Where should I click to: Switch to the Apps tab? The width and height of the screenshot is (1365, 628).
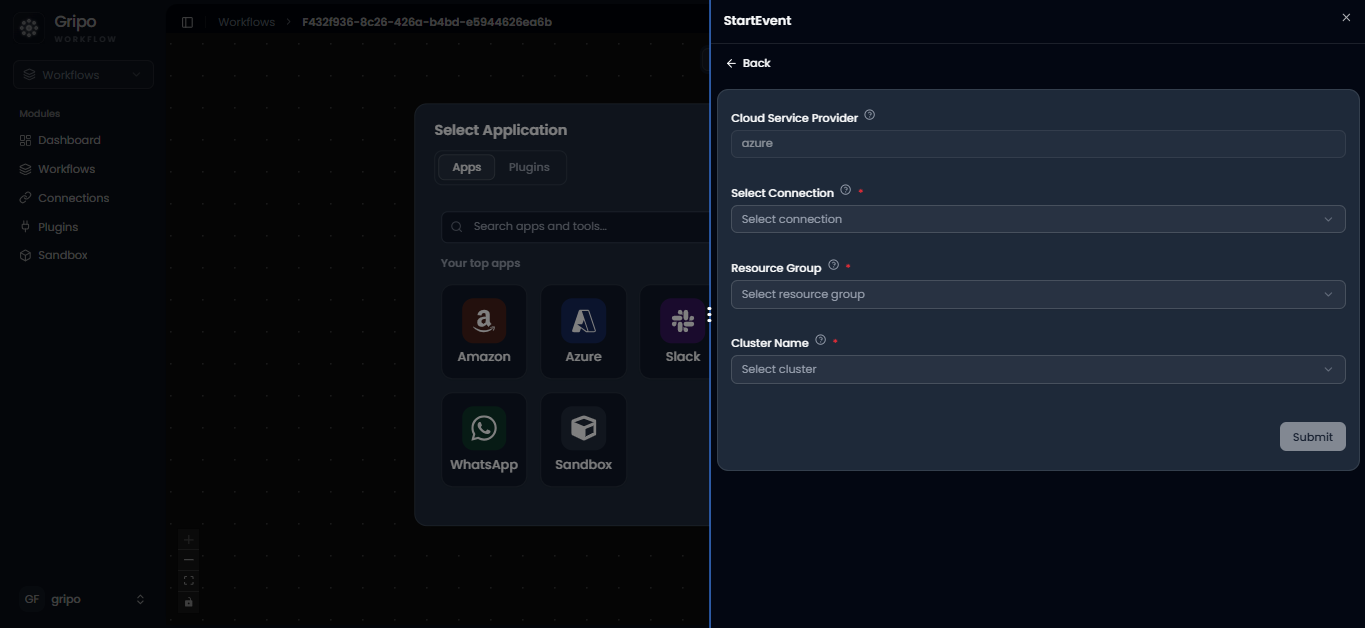coord(467,168)
